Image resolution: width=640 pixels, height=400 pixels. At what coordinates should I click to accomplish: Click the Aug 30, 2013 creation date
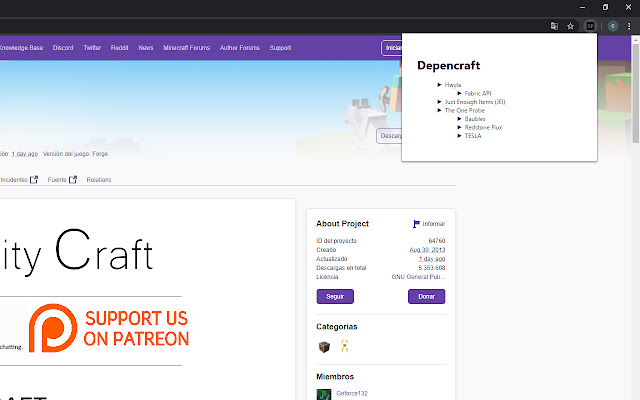(x=427, y=250)
